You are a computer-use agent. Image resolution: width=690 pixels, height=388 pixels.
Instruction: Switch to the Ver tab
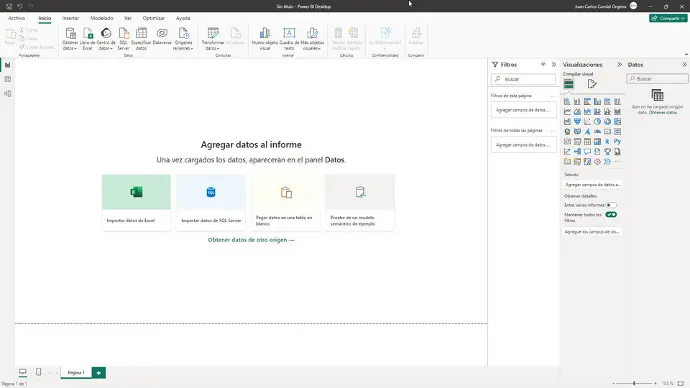[128, 18]
